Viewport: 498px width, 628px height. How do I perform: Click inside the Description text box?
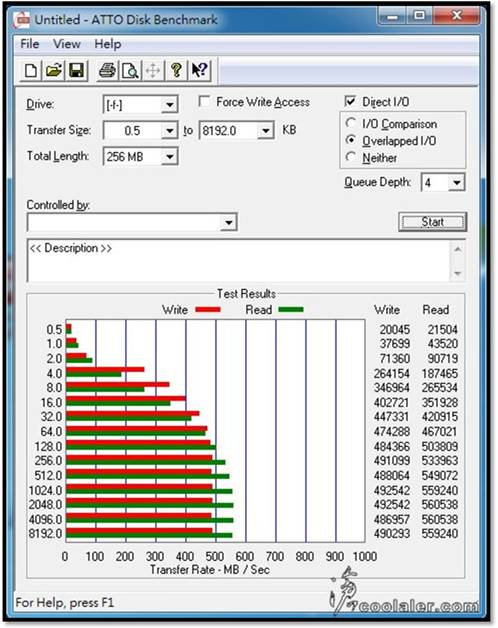click(x=240, y=261)
